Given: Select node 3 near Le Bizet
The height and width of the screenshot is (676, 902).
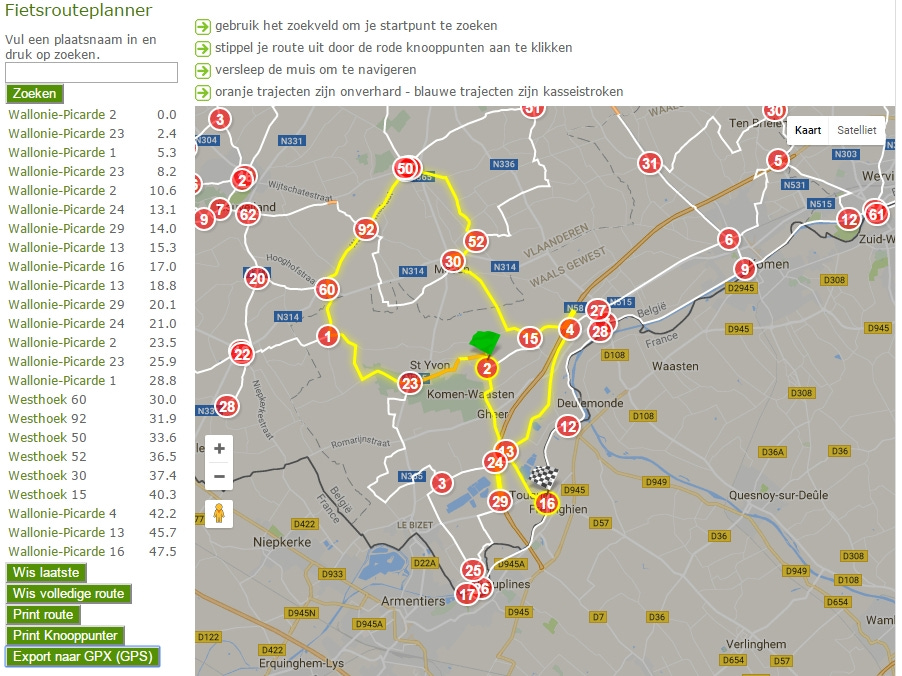Looking at the screenshot, I should (441, 483).
